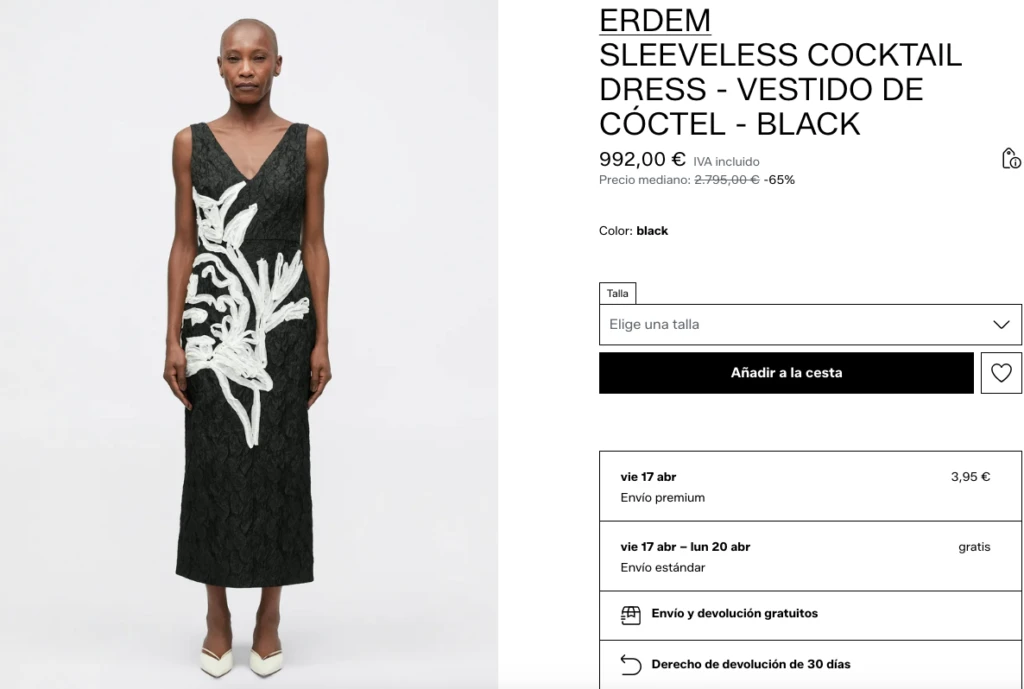
Task: Click the size dropdown chevron arrow
Action: pos(1001,325)
